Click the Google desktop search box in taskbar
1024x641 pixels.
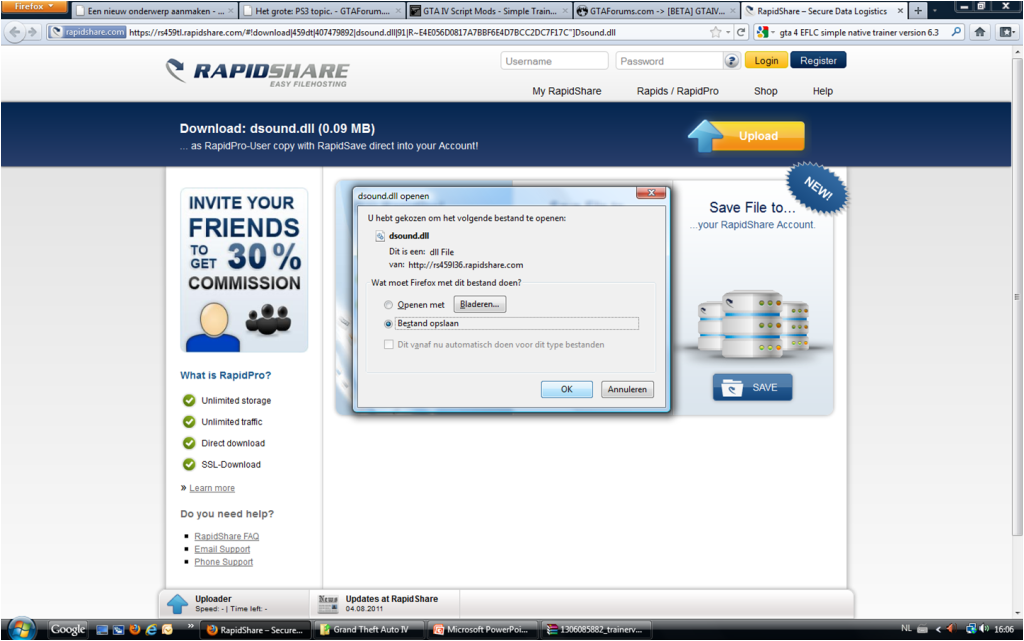(68, 630)
